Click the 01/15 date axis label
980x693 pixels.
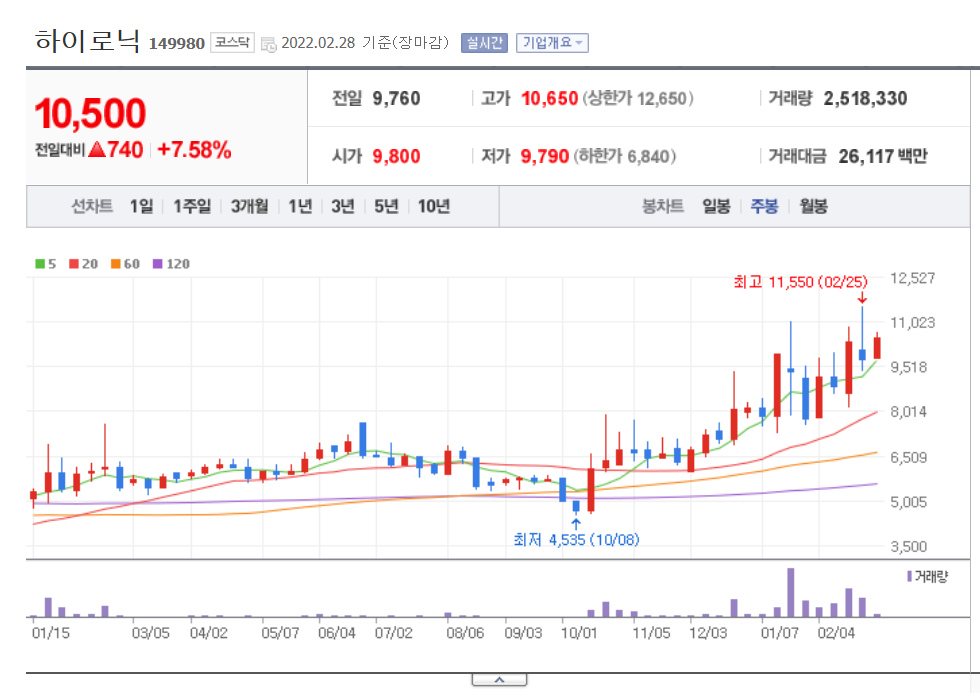pyautogui.click(x=51, y=633)
